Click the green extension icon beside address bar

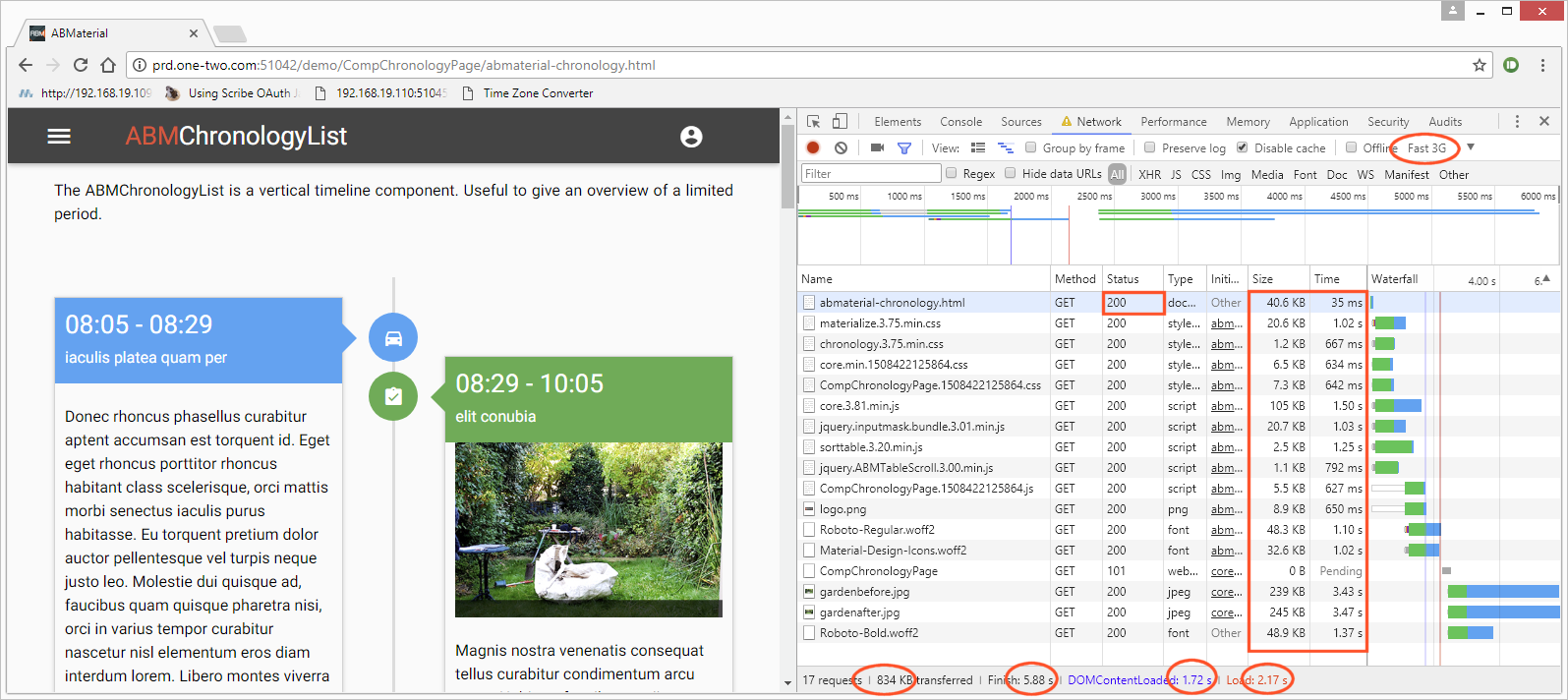tap(1511, 65)
